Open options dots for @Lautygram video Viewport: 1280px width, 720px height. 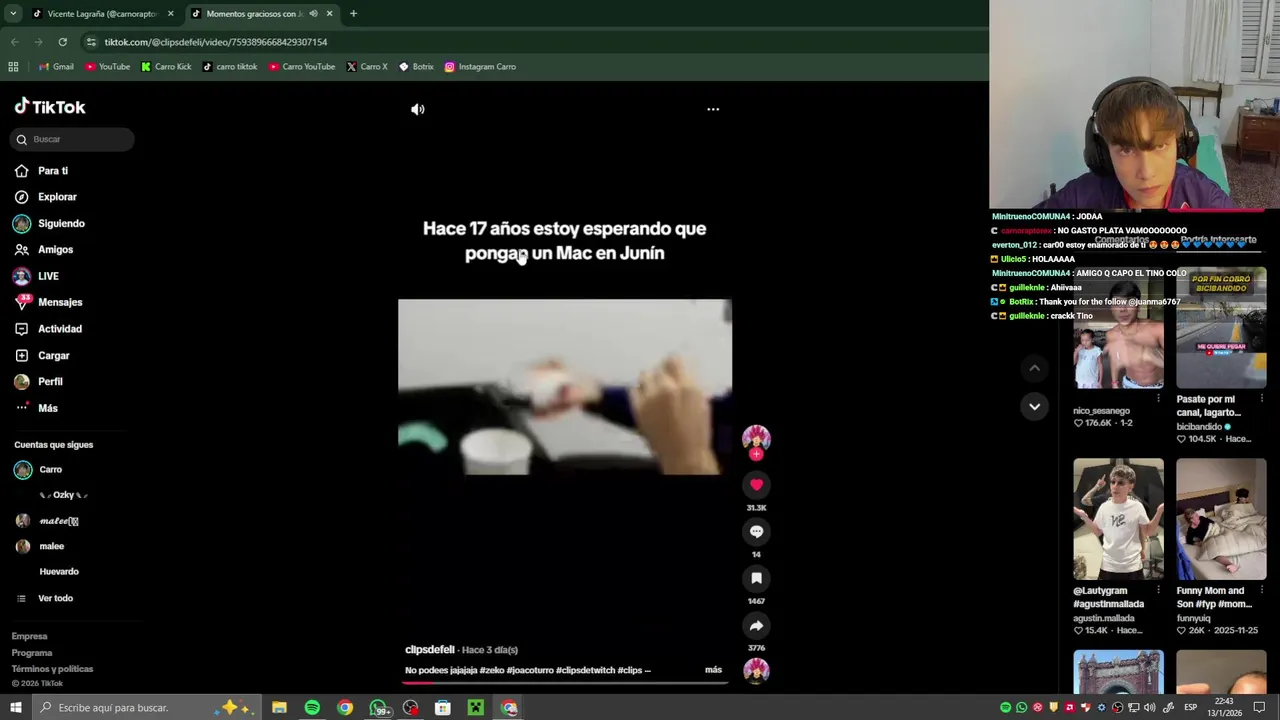[1159, 591]
